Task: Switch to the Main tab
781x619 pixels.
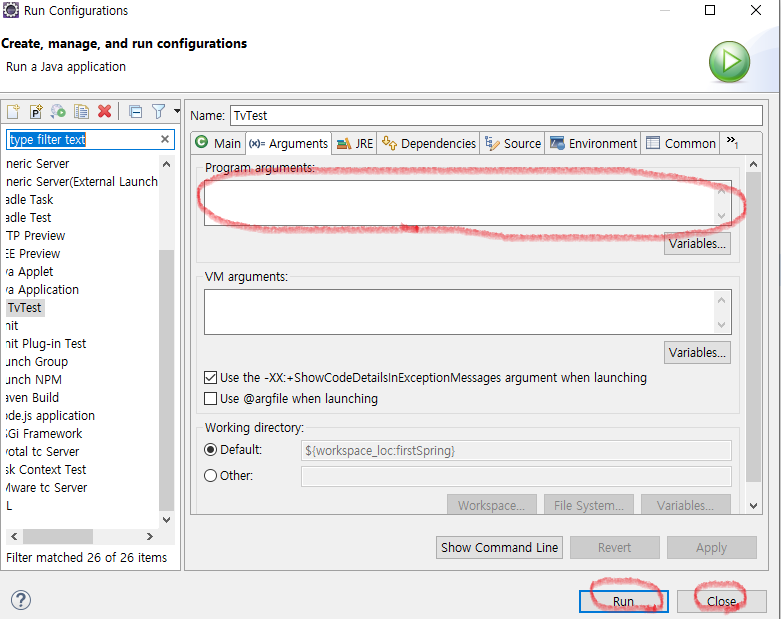Action: (218, 143)
